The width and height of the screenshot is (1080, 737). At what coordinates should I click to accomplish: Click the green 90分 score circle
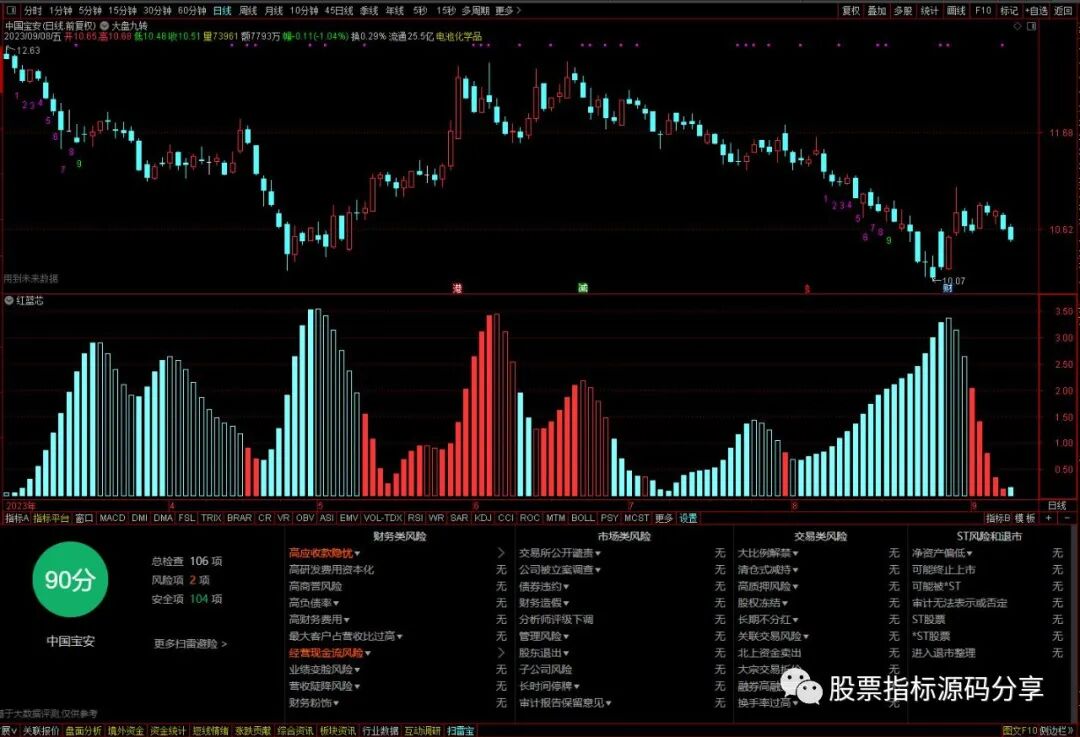pos(70,579)
